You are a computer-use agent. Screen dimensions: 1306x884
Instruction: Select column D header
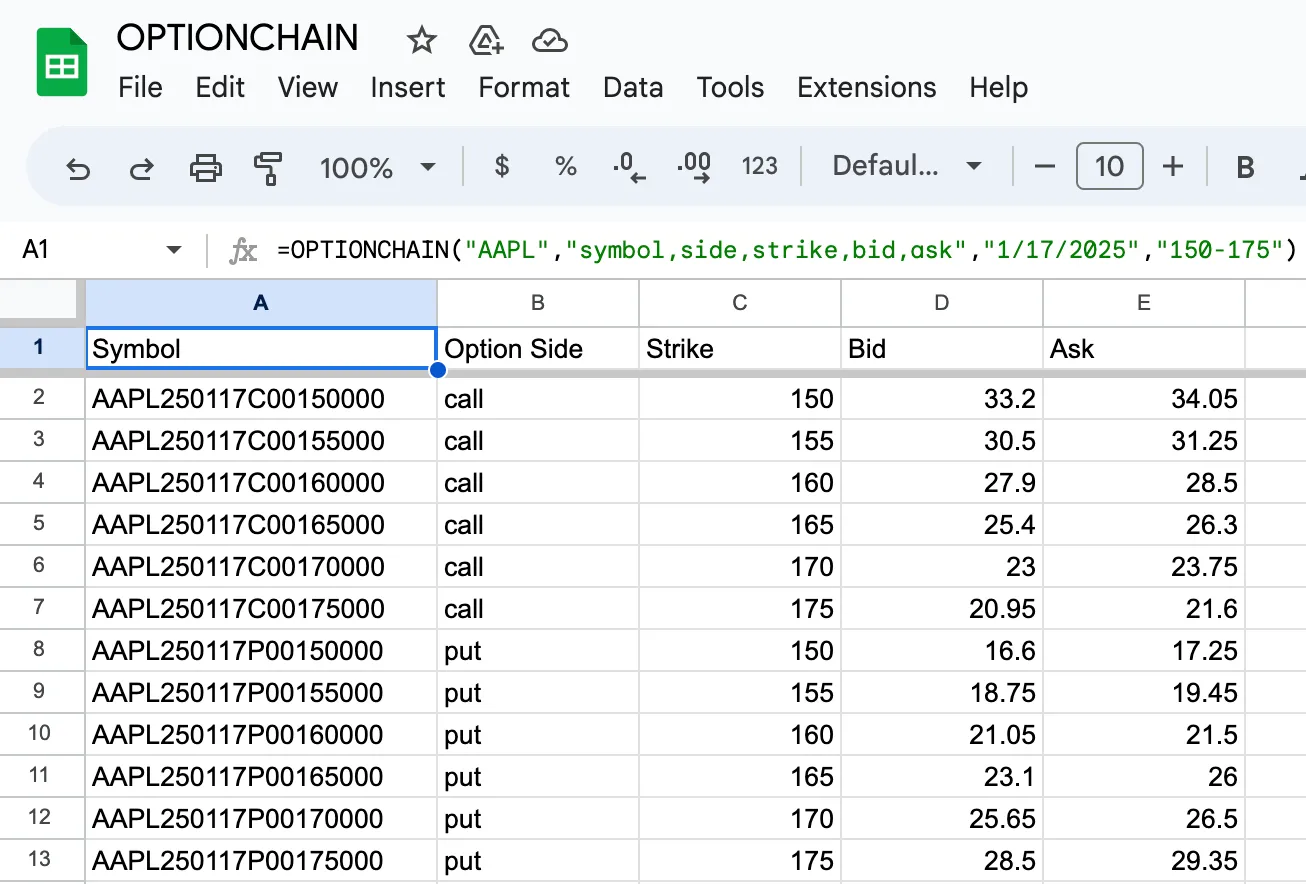click(x=942, y=303)
